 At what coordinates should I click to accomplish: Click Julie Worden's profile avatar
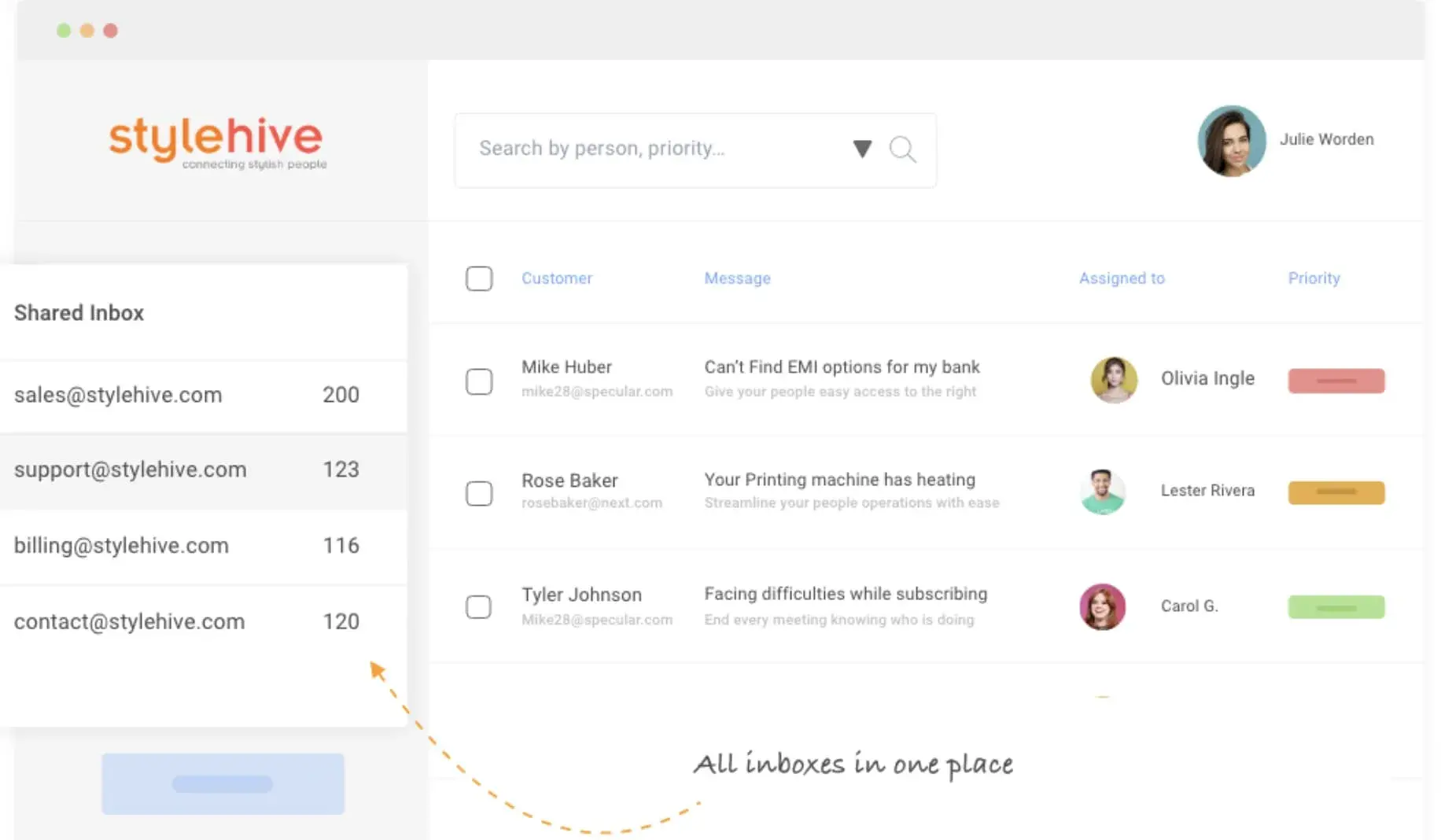pyautogui.click(x=1231, y=141)
